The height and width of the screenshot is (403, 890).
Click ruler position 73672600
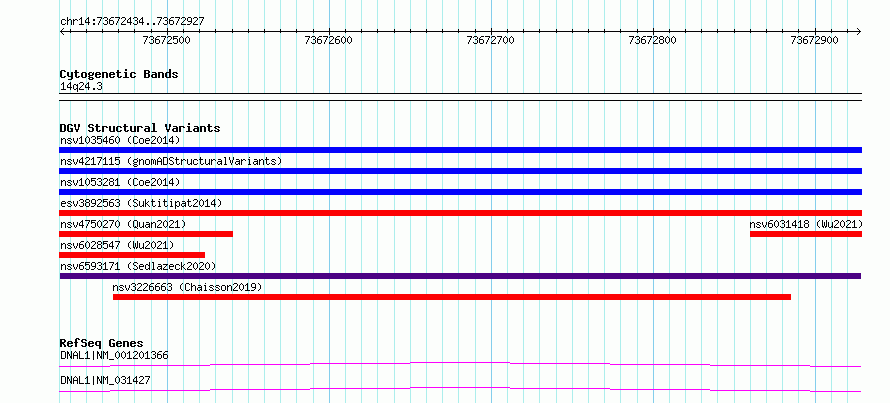pos(329,40)
